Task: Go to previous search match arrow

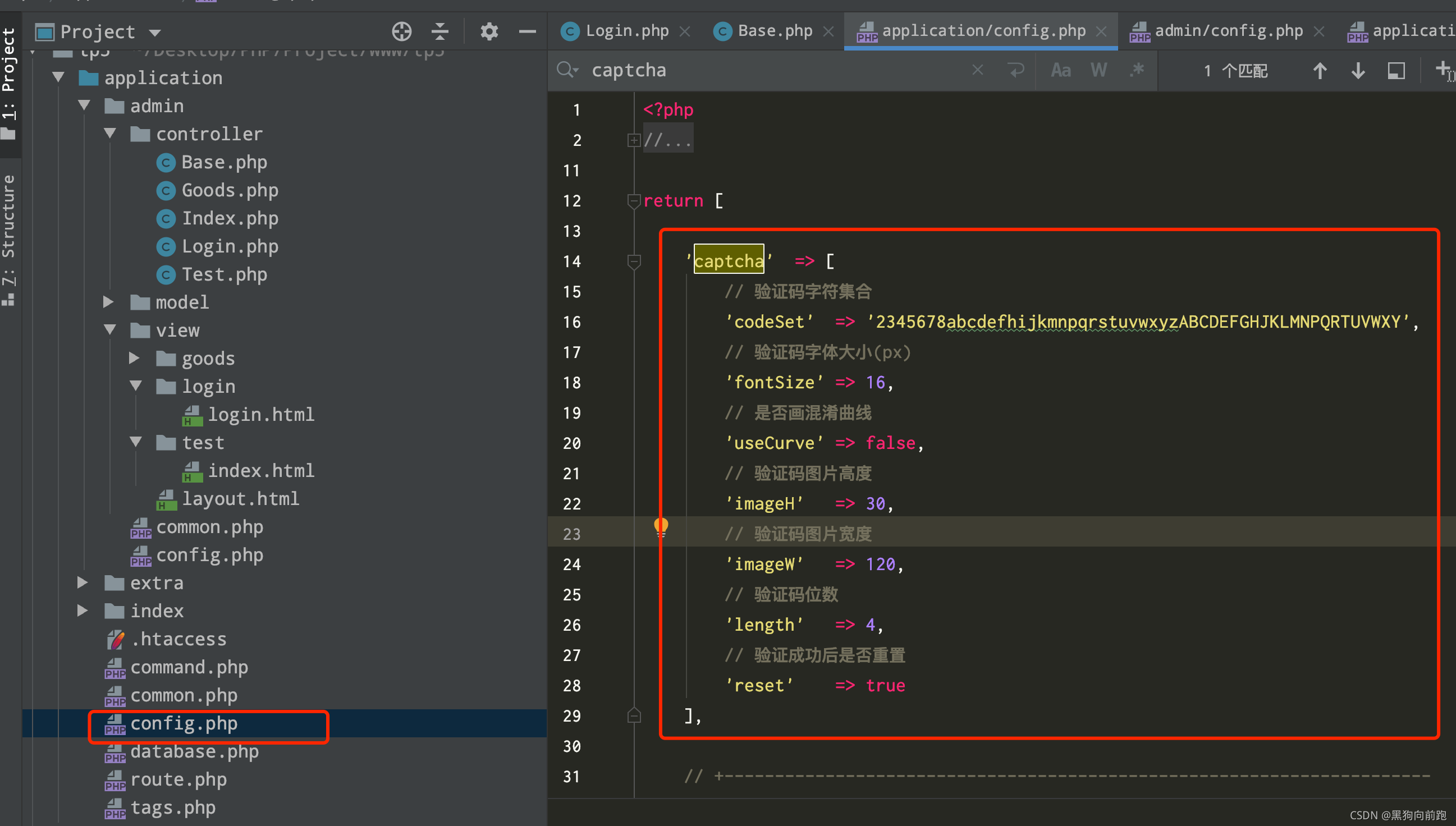Action: 1319,71
